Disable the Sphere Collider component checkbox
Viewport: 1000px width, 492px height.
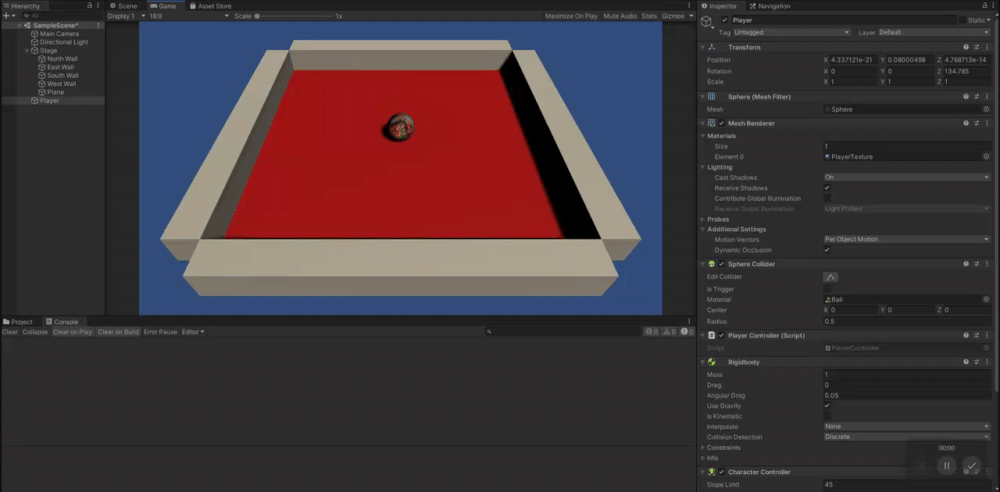pyautogui.click(x=722, y=264)
